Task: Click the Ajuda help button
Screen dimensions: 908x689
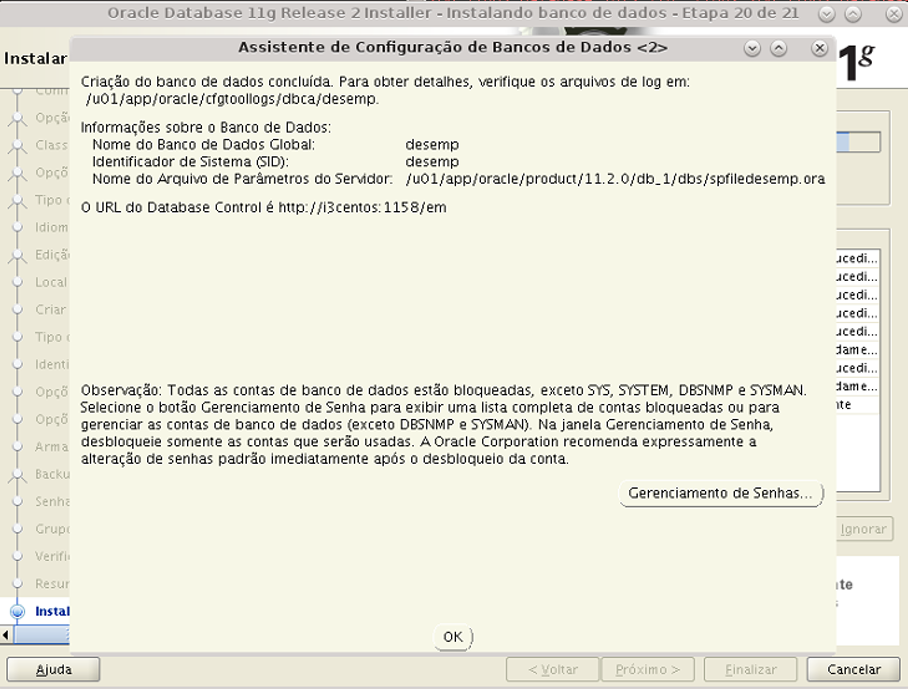Action: (x=53, y=670)
